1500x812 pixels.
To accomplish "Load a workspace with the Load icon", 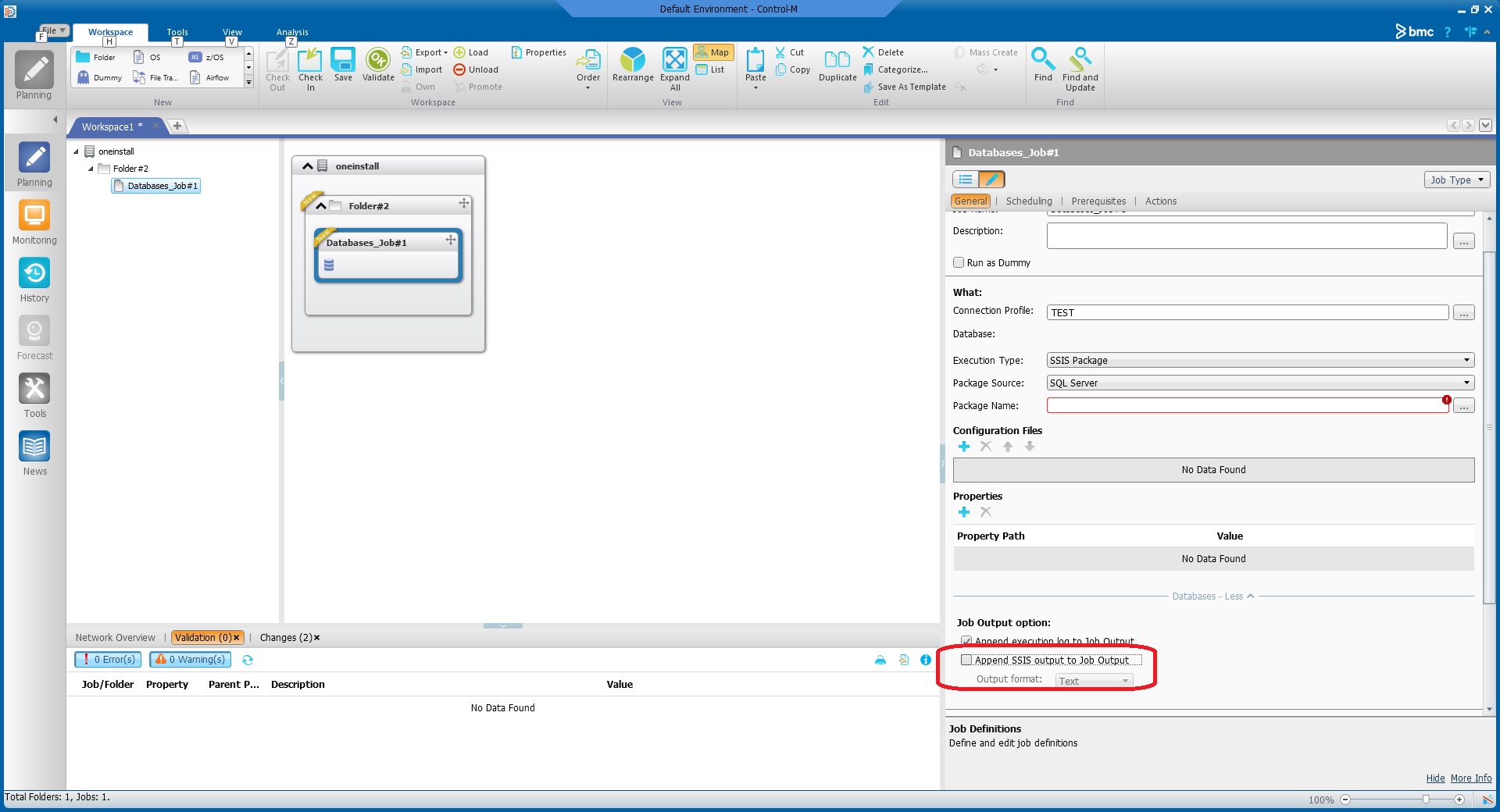I will (471, 52).
